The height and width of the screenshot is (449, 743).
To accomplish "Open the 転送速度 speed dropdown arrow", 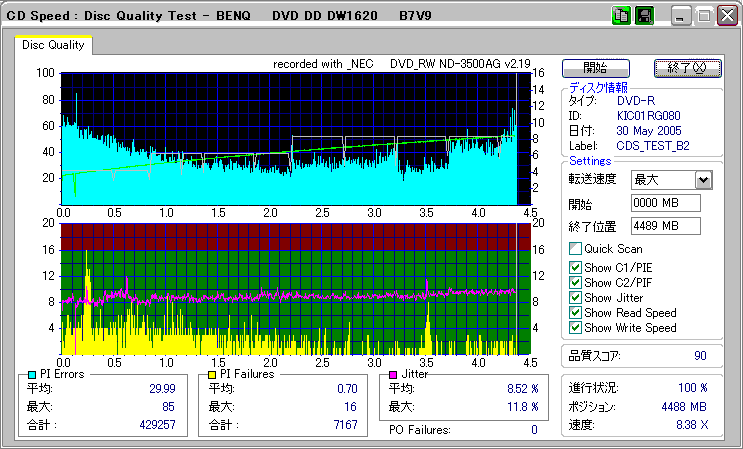I will (x=703, y=180).
